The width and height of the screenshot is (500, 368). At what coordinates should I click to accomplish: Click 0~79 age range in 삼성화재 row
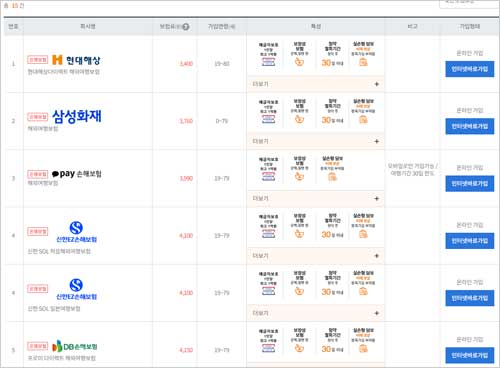pyautogui.click(x=222, y=121)
